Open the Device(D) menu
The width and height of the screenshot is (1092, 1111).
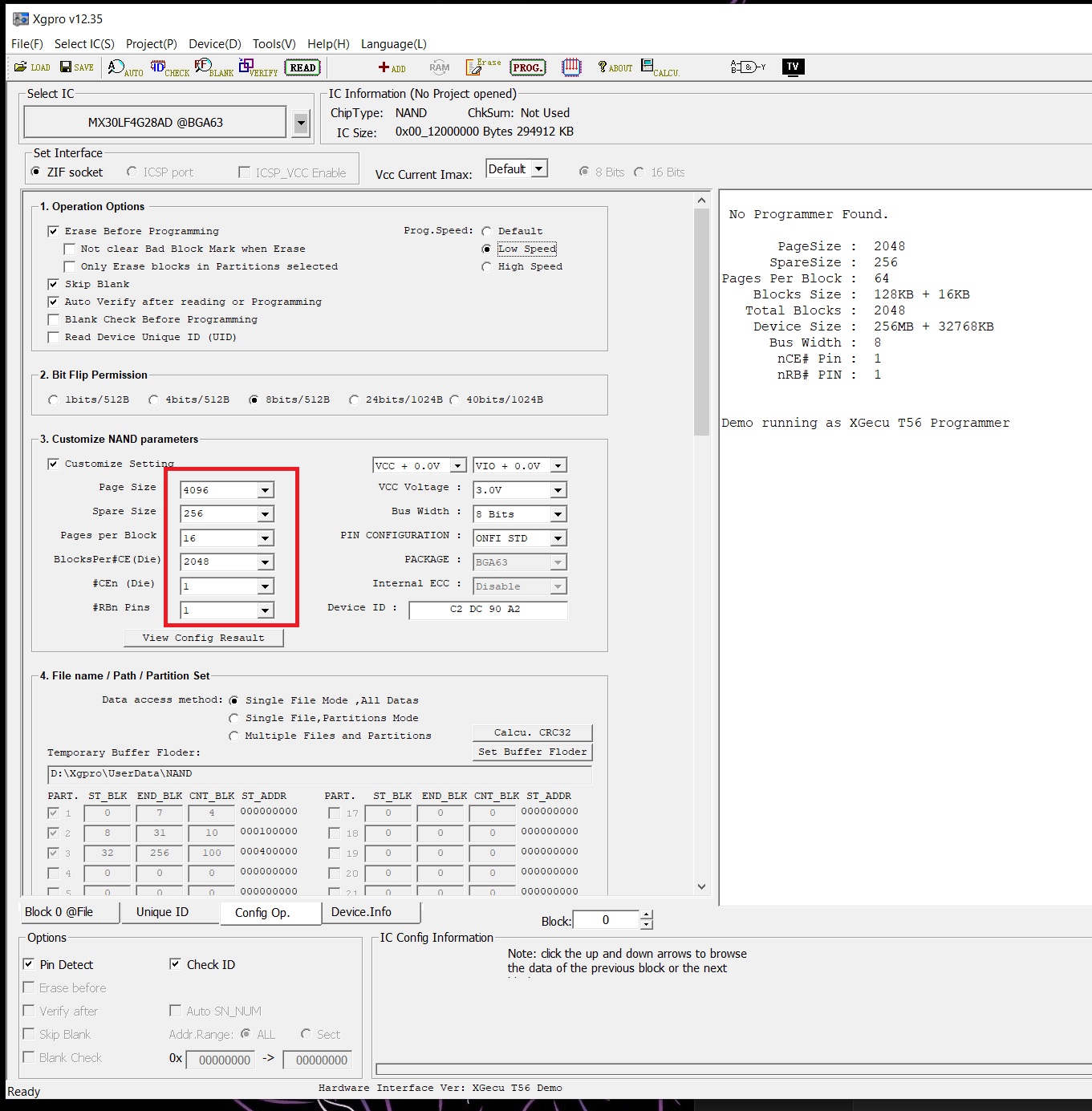pos(214,44)
